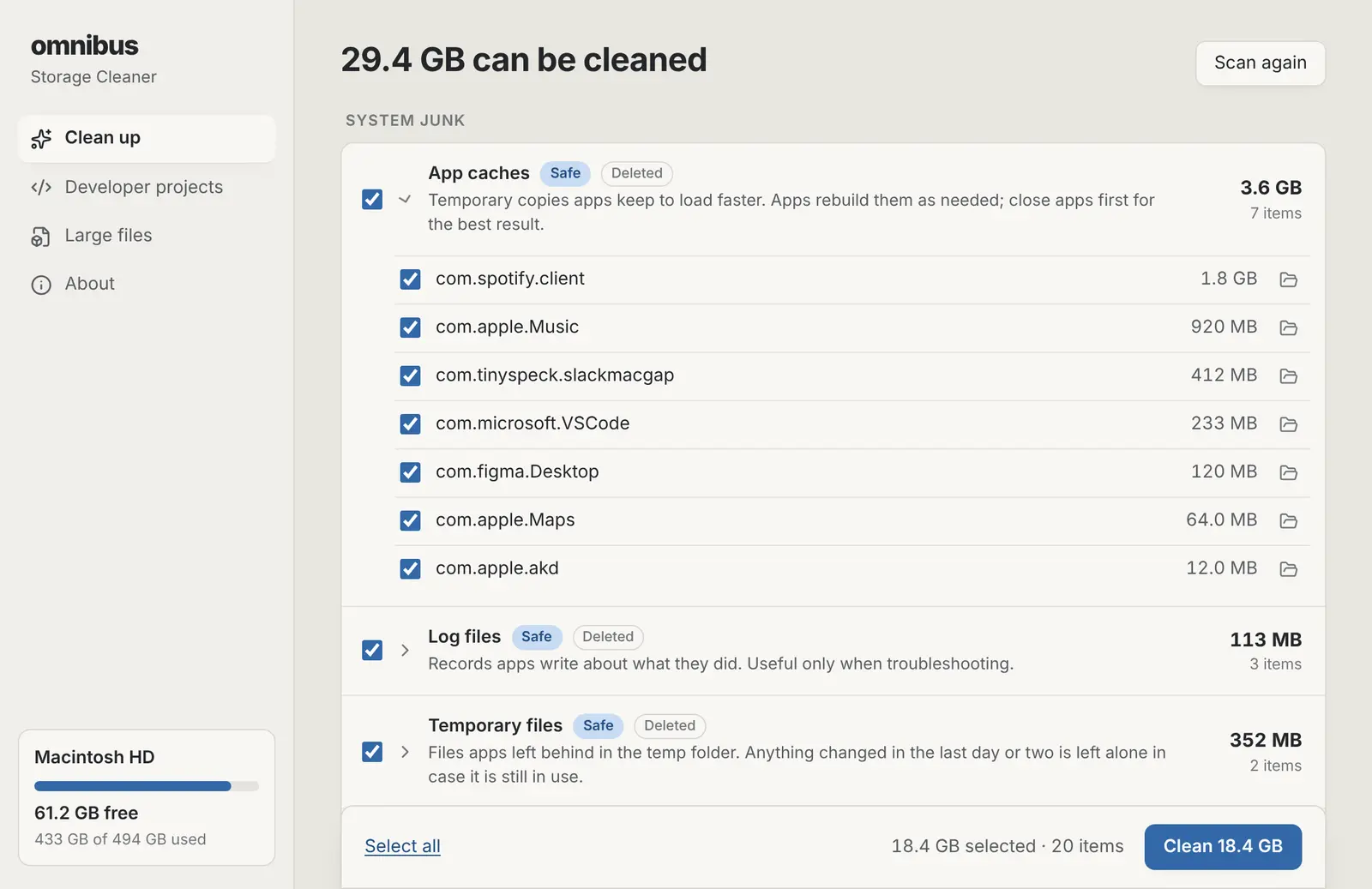This screenshot has height=889, width=1372.
Task: Open folder icon for com.tinyspeck.slackmacgap
Action: point(1288,375)
